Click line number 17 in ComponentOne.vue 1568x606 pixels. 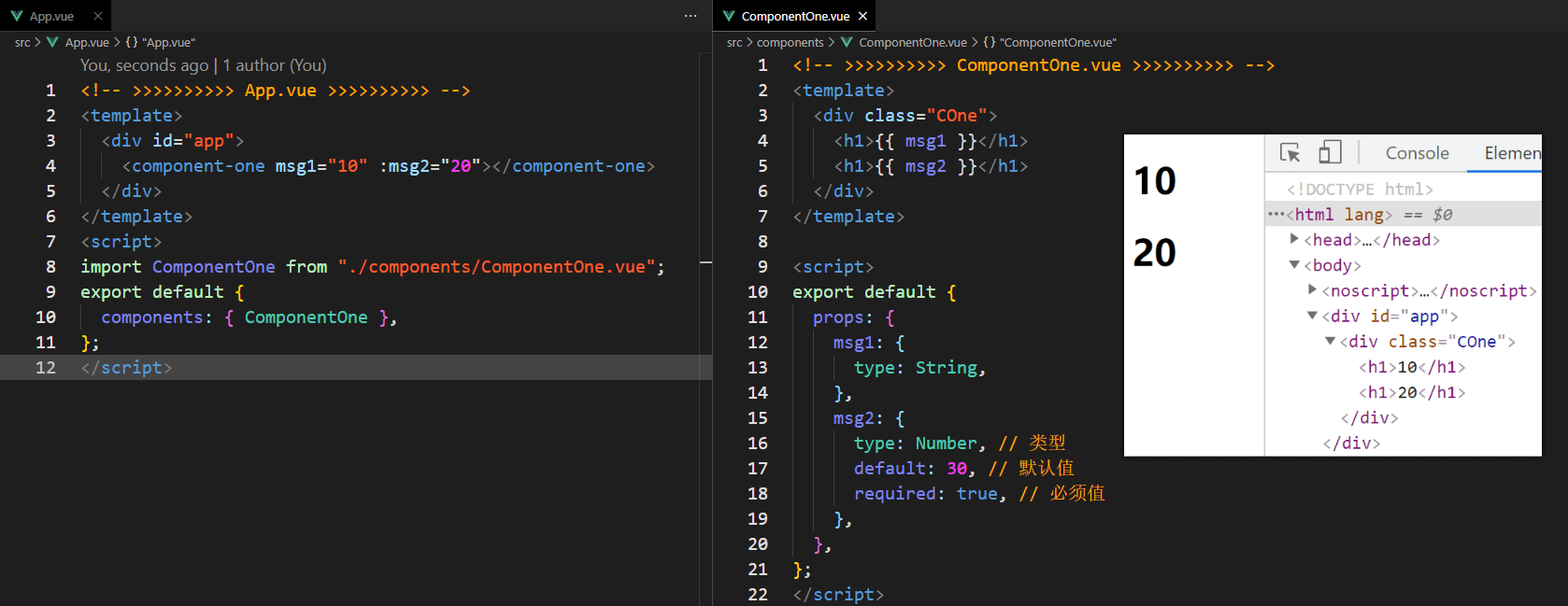[758, 468]
